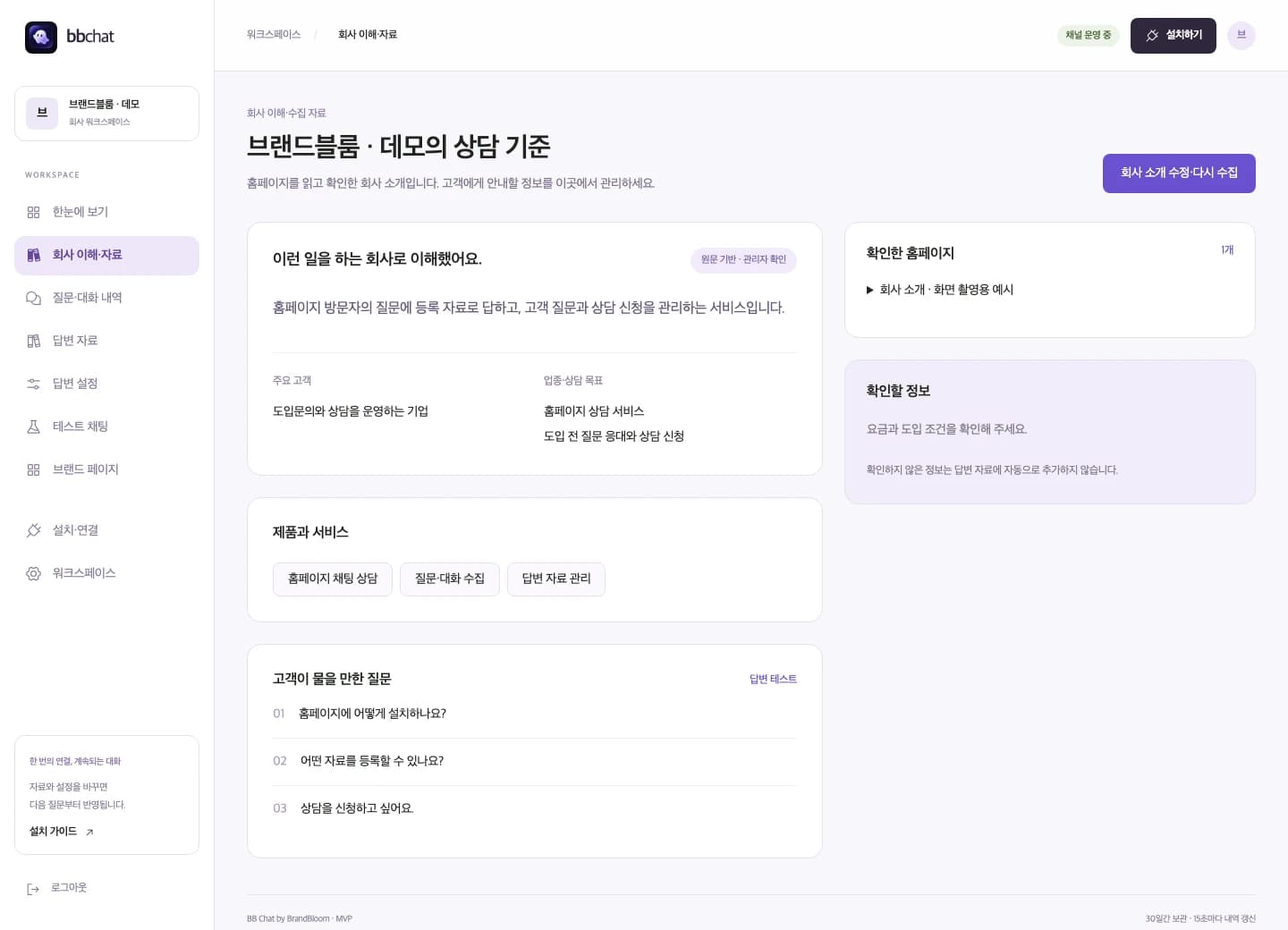Select question 어떤 자료를 등록할 수 있나요?
This screenshot has height=930, width=1288.
click(535, 761)
